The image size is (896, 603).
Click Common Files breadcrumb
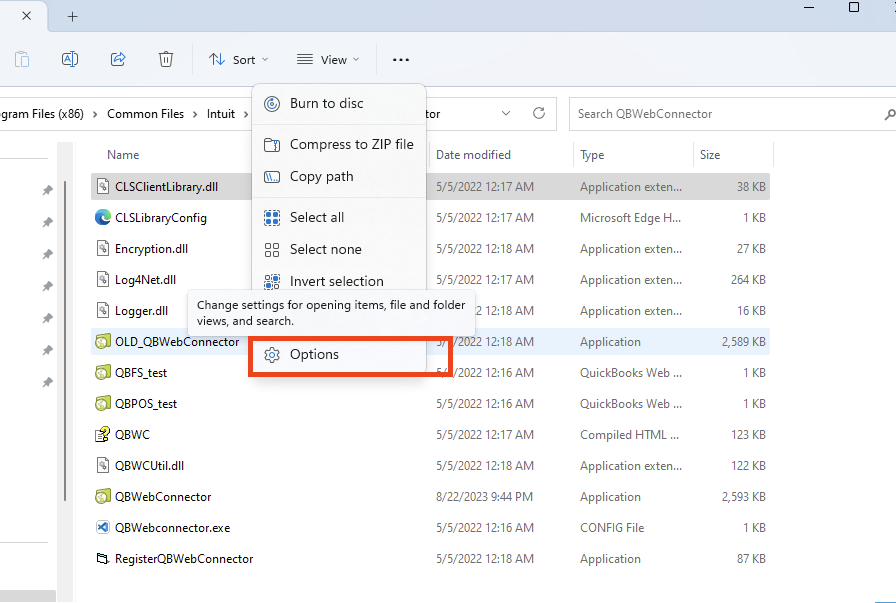coord(145,114)
